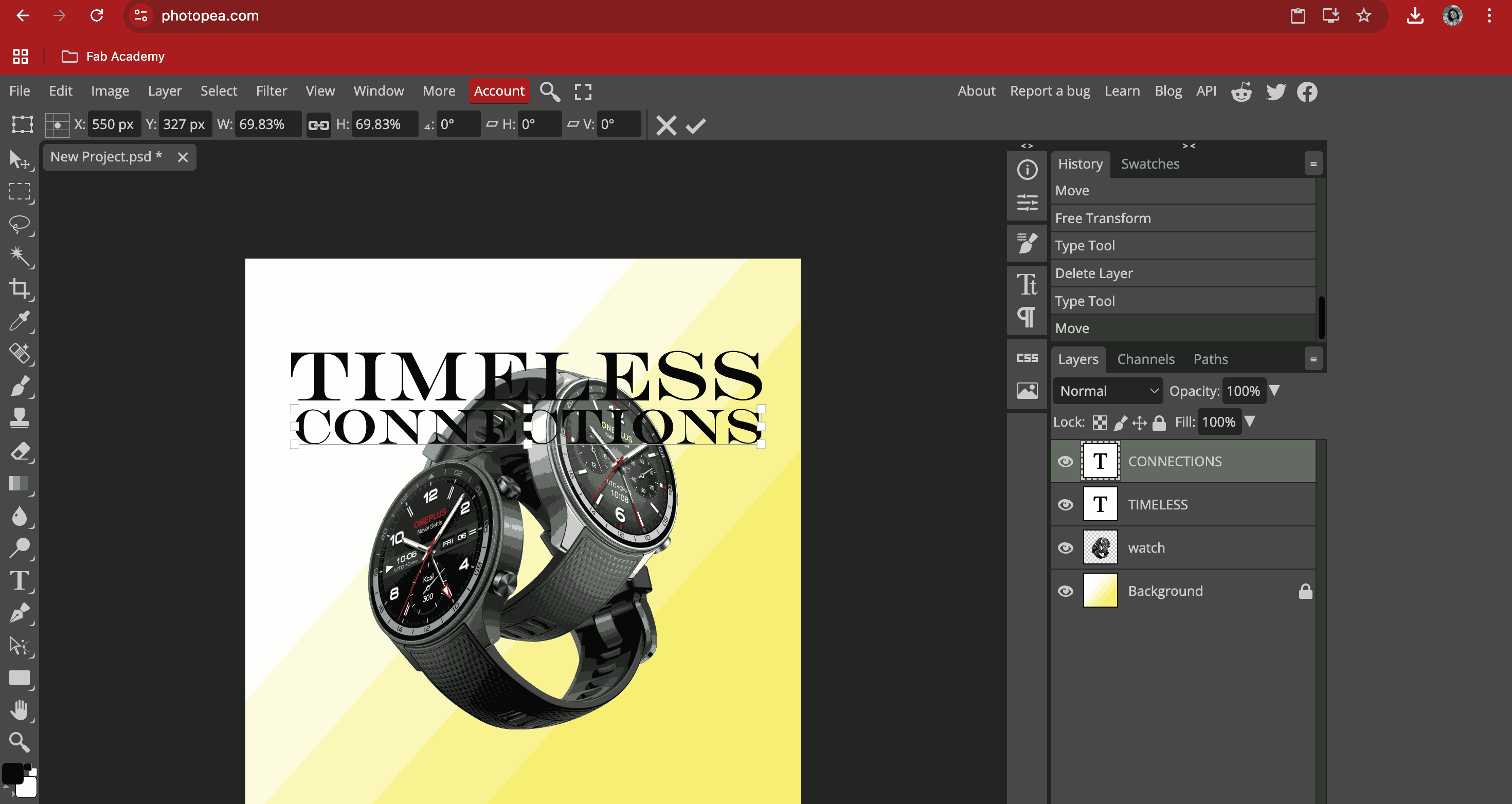Switch to the Channels tab
Screen dimensions: 1512x804
[1145, 359]
